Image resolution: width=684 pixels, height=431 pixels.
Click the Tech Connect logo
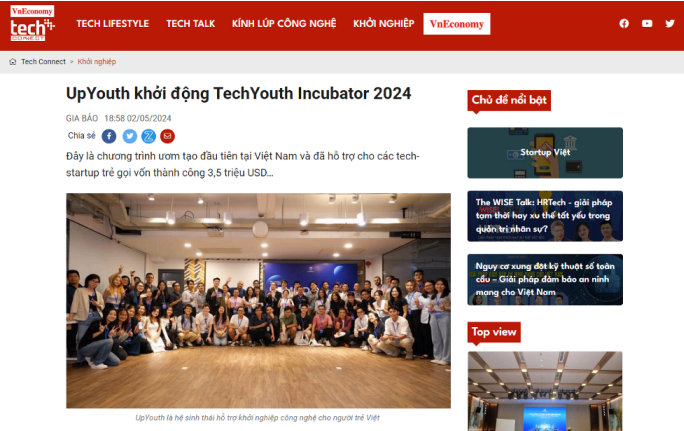(32, 24)
